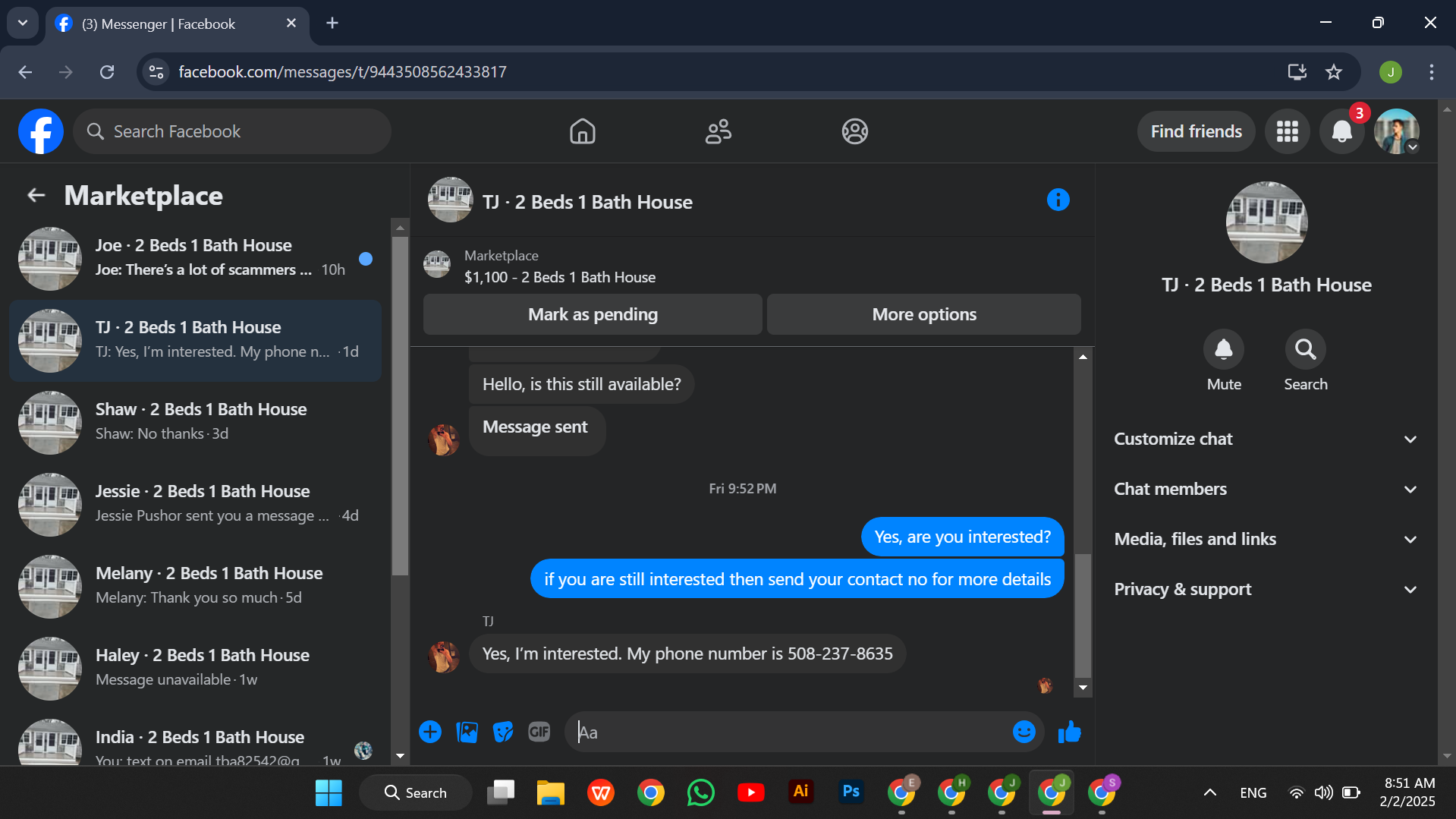The image size is (1456, 819).
Task: Open account profile picture menu
Action: pos(1396,131)
